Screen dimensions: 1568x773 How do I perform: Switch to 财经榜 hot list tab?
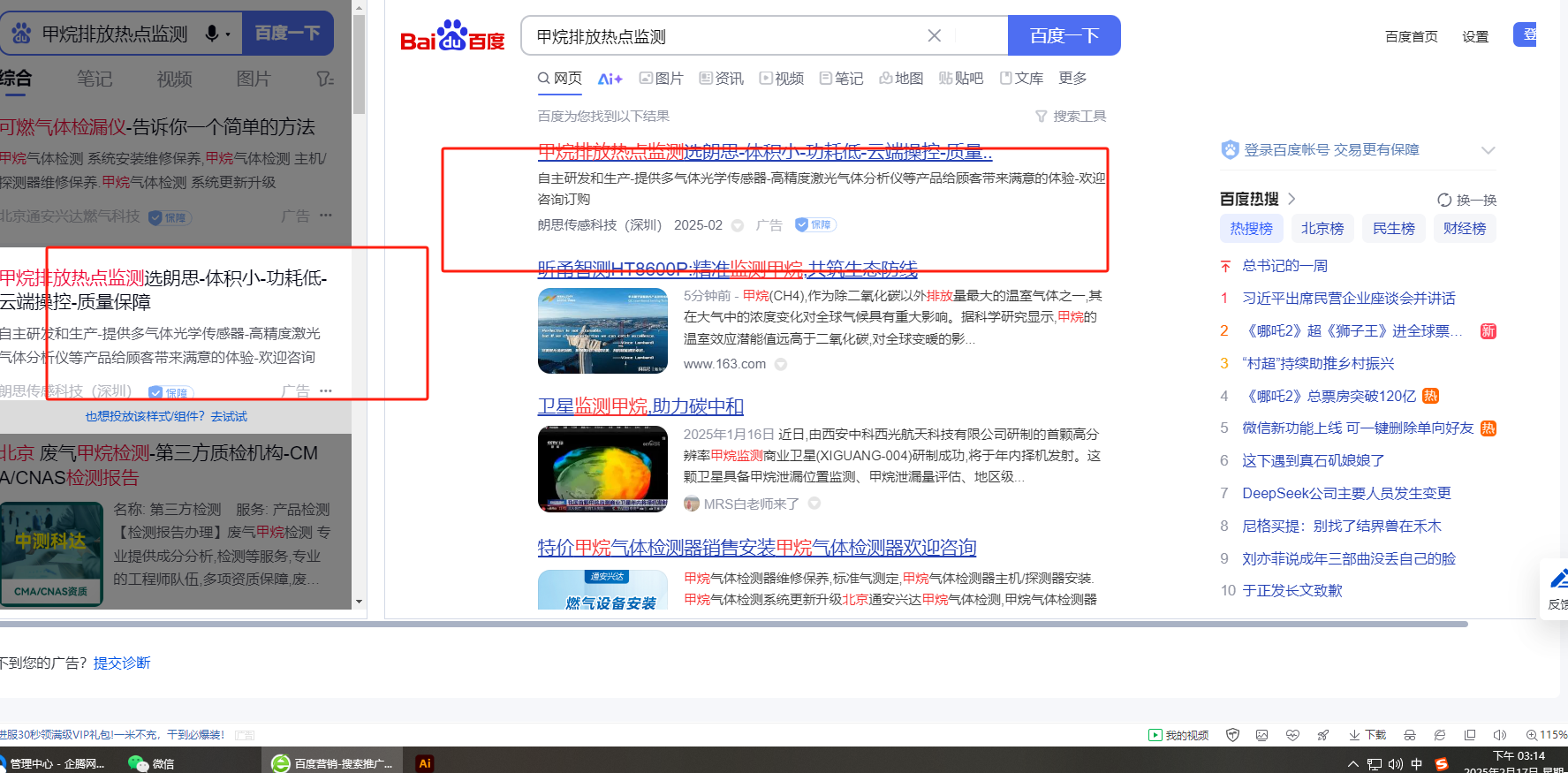pyautogui.click(x=1465, y=229)
